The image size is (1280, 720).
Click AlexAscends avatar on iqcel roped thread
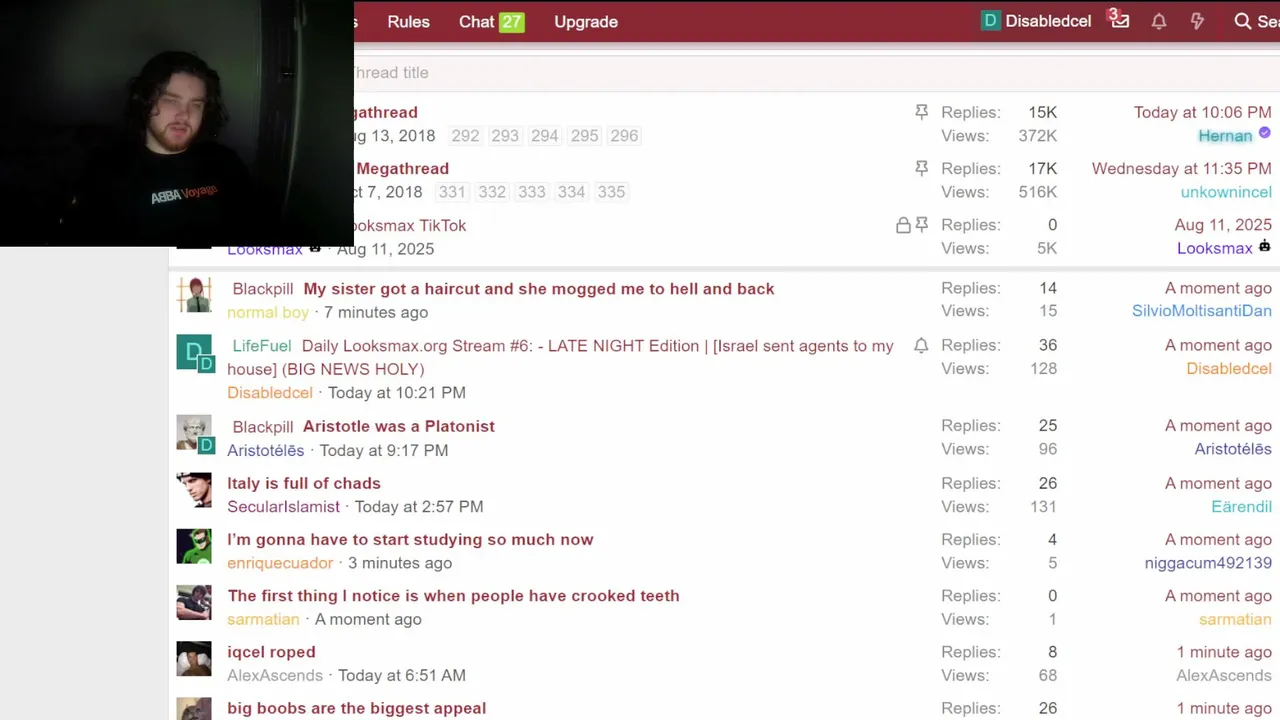pos(194,659)
